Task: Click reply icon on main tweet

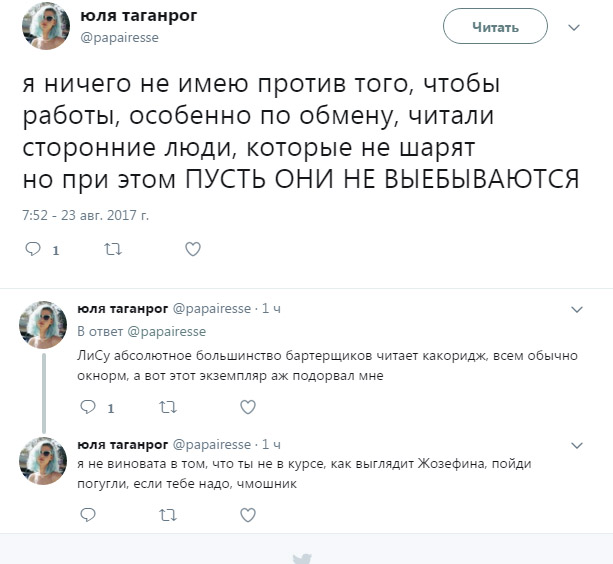Action: 33,250
